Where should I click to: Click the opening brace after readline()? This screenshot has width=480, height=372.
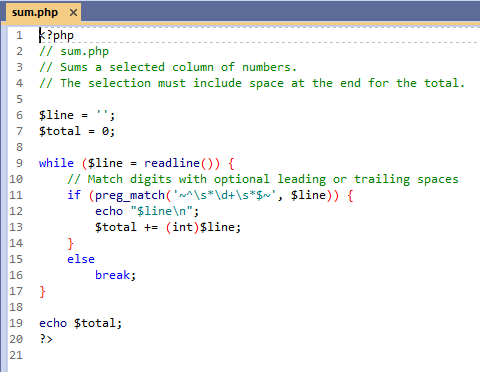tap(231, 163)
